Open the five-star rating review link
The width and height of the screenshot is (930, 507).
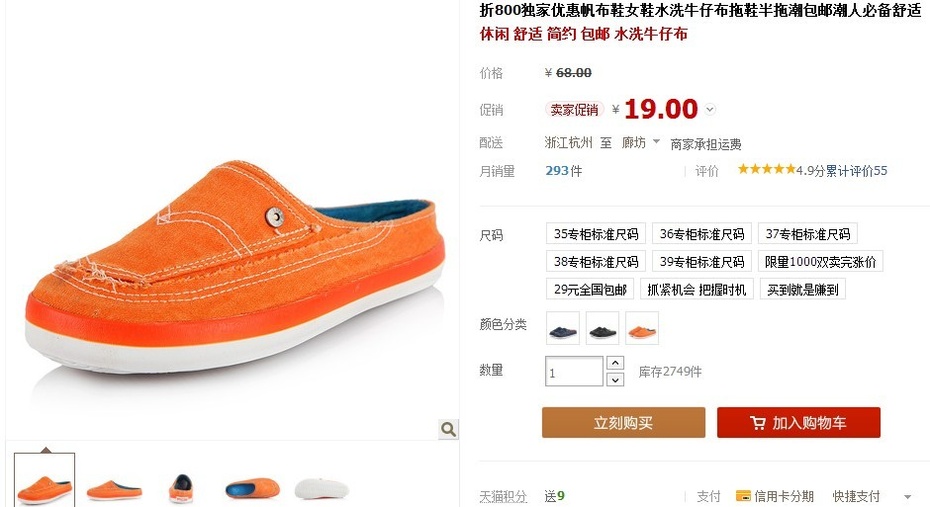tap(812, 171)
